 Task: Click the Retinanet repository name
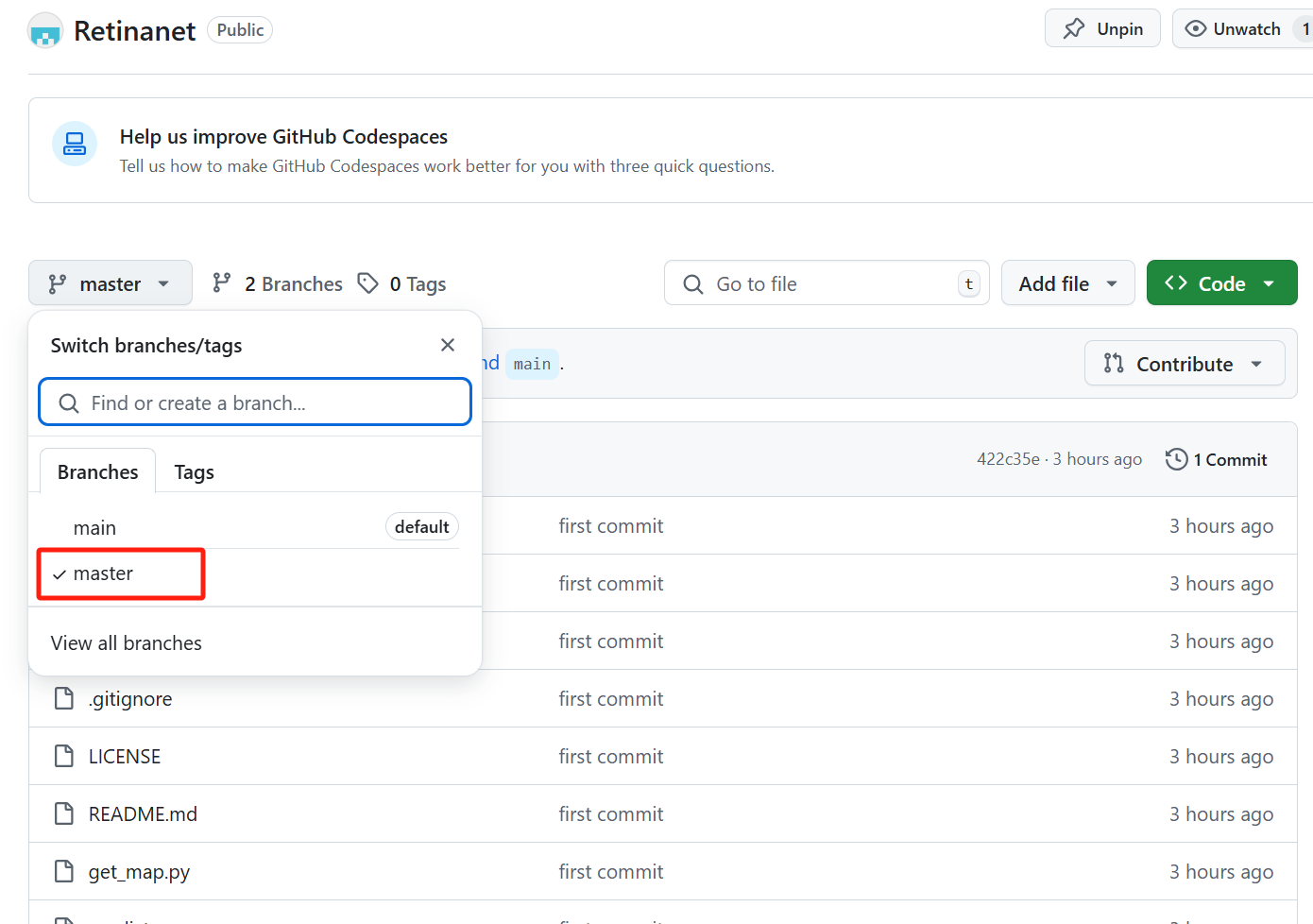point(134,31)
